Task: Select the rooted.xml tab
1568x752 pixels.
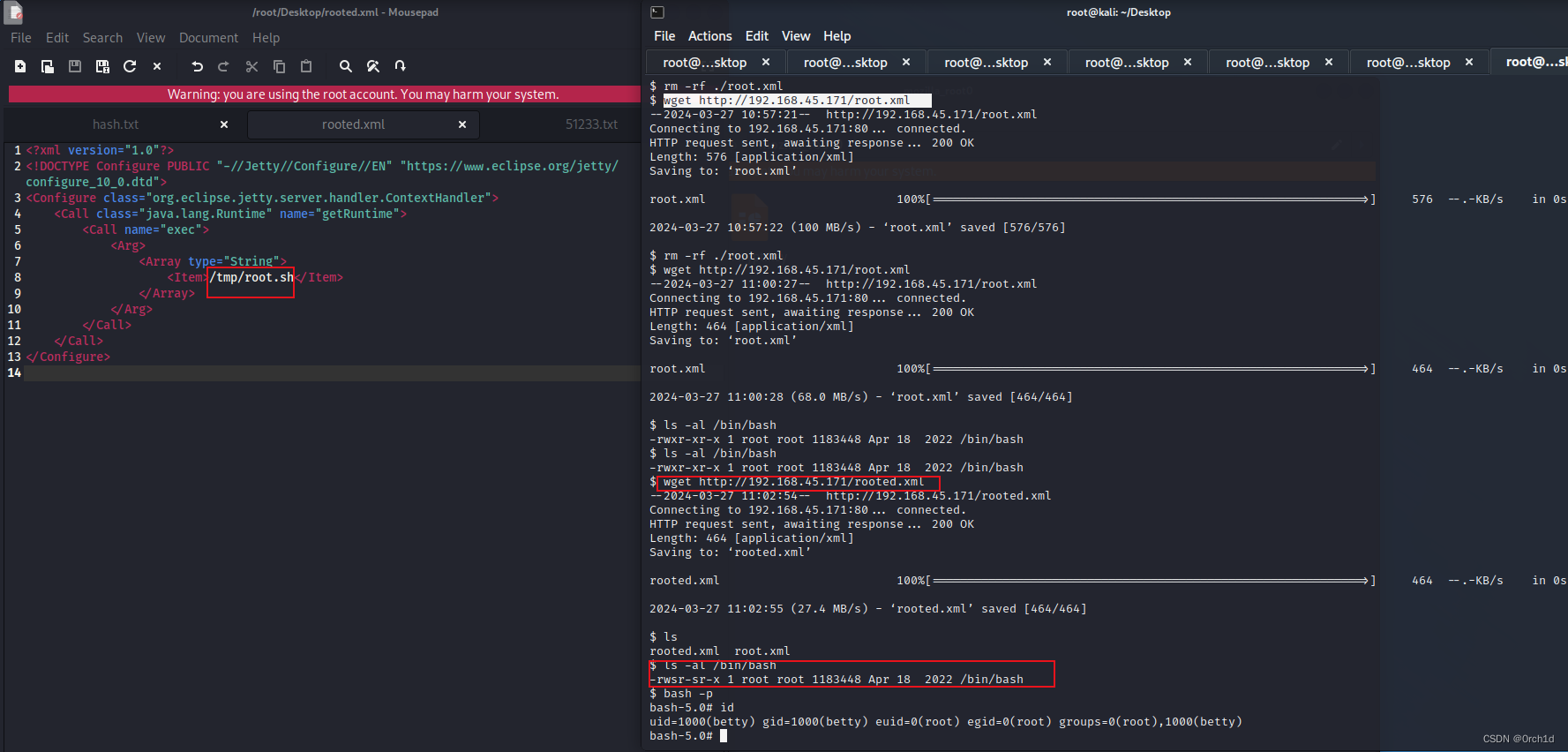Action: pos(353,124)
